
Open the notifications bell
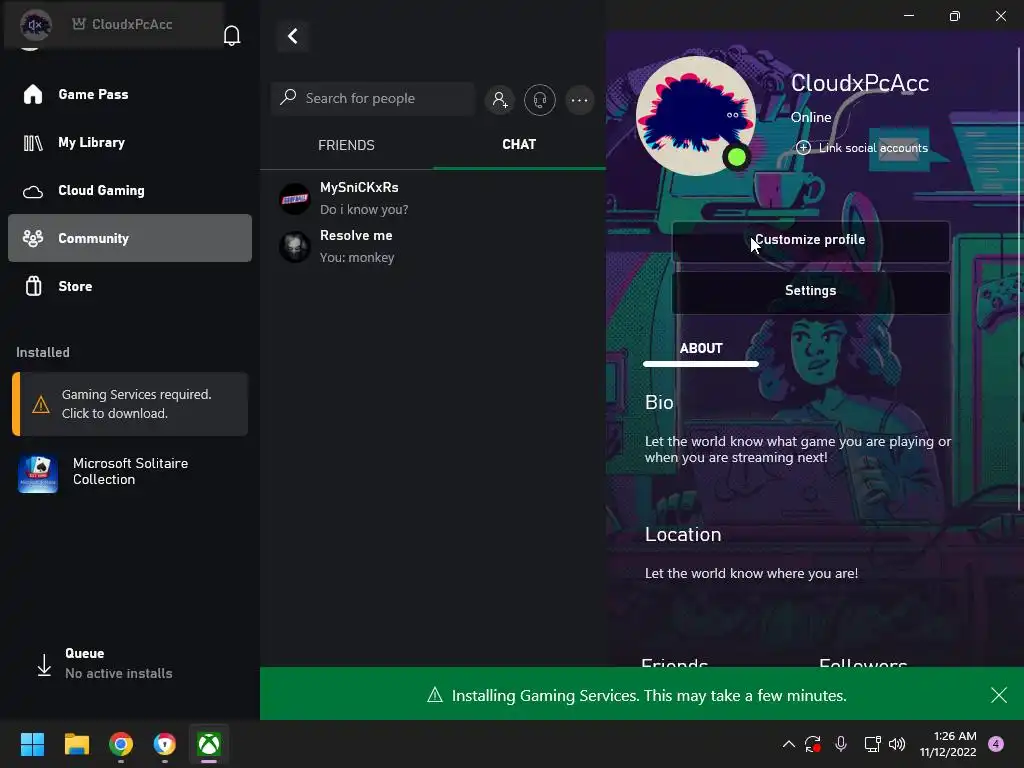pos(232,35)
